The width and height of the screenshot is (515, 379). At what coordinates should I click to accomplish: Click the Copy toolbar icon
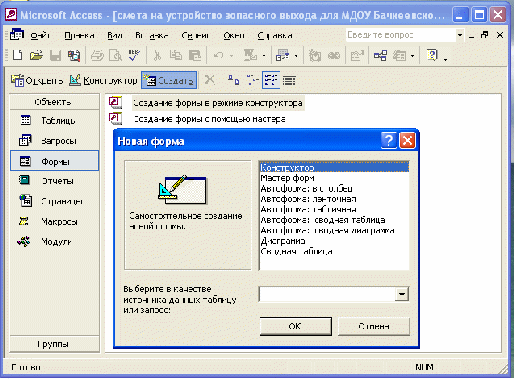click(176, 55)
